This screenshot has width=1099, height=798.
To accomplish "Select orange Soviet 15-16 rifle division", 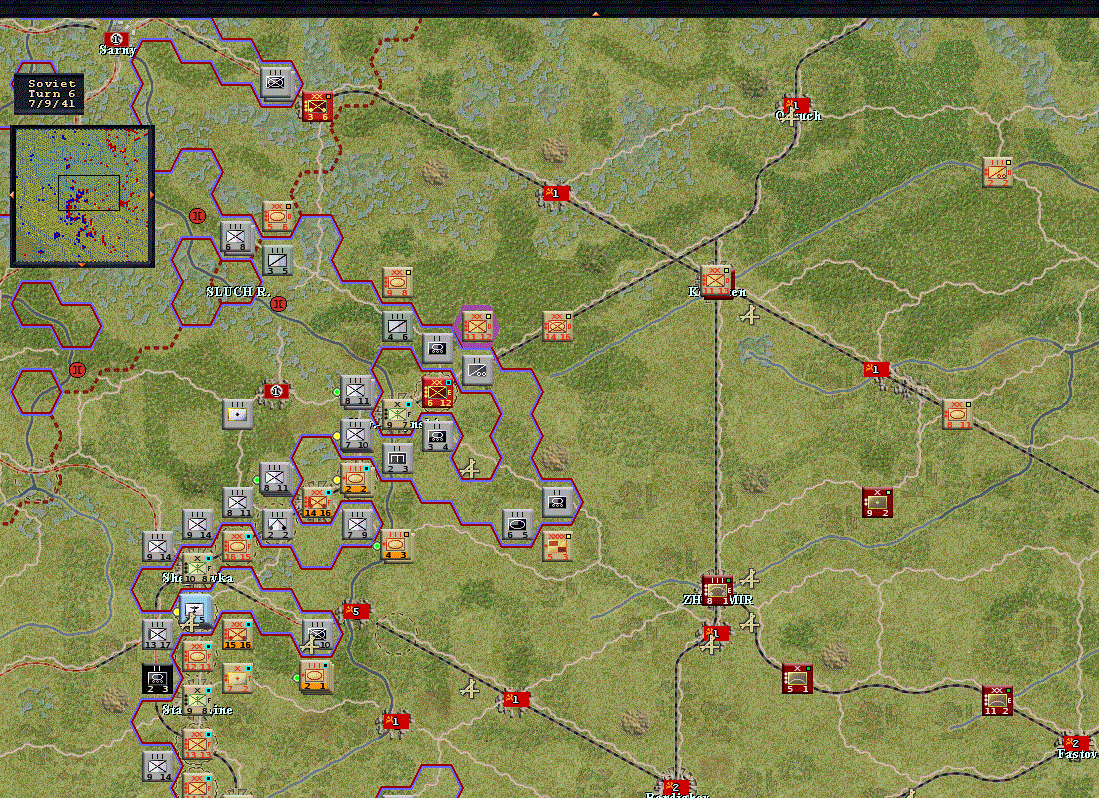I will (x=237, y=634).
